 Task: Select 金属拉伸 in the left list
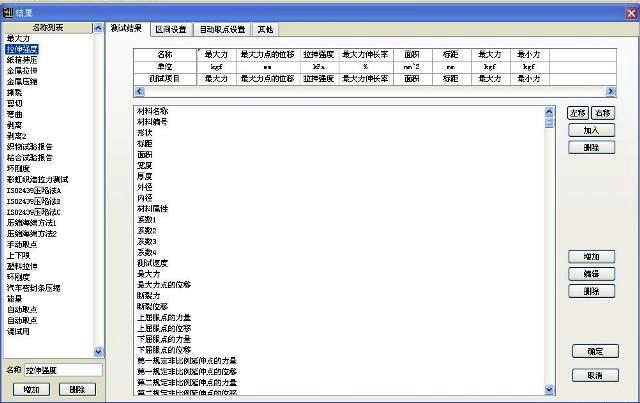pos(23,70)
